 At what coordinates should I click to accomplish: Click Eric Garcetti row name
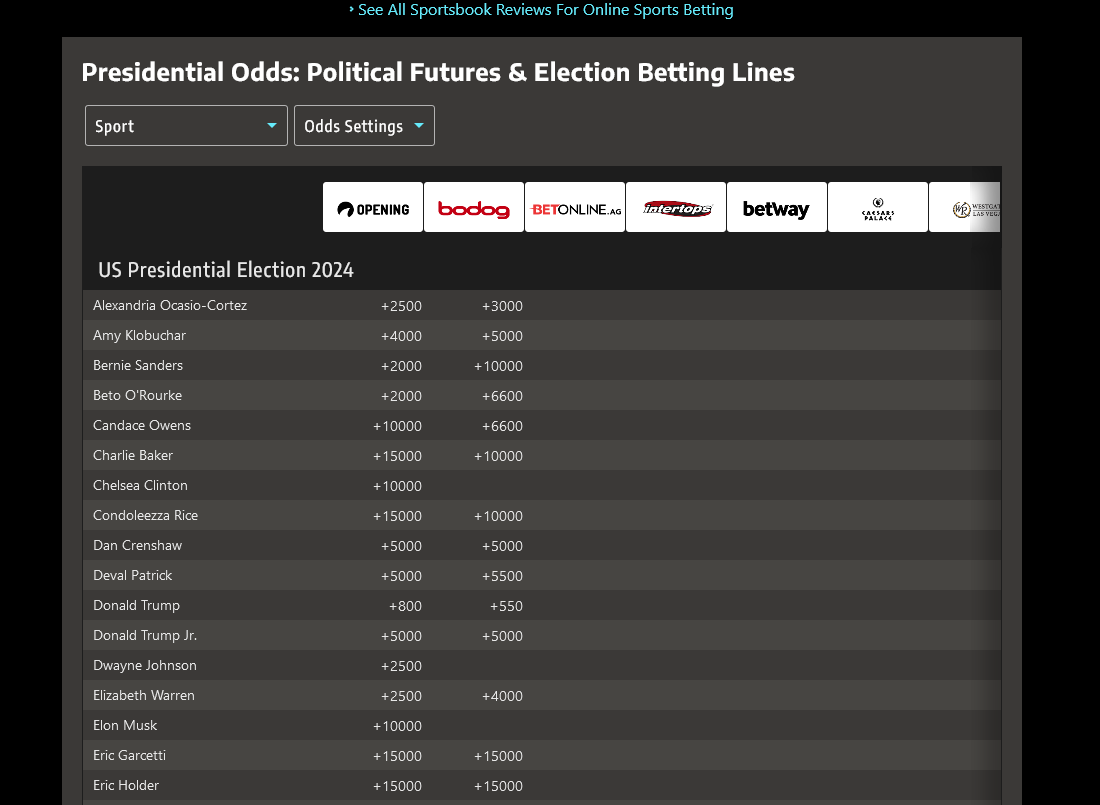pos(130,756)
